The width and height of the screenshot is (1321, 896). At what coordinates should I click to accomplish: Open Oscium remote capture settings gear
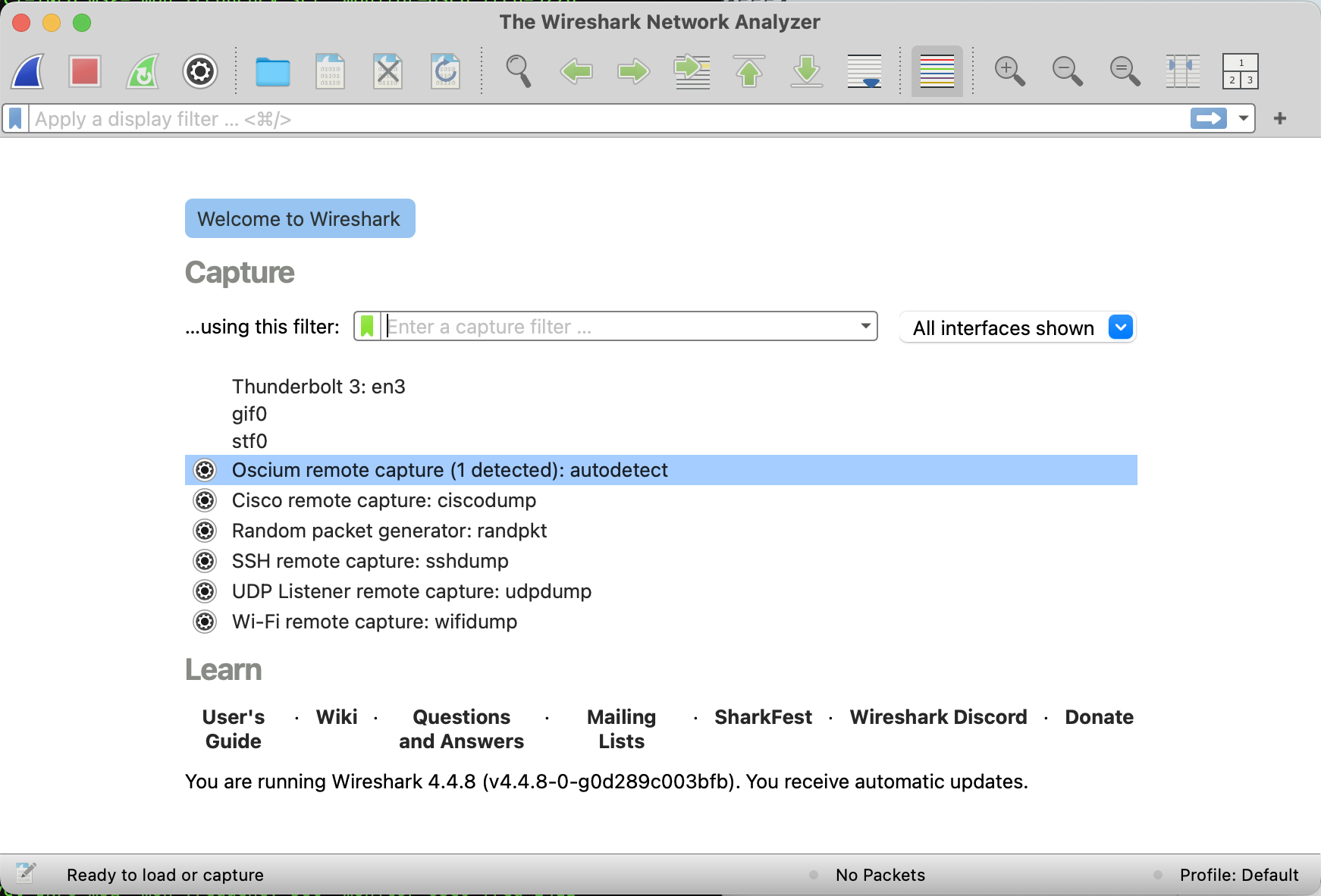pyautogui.click(x=205, y=470)
